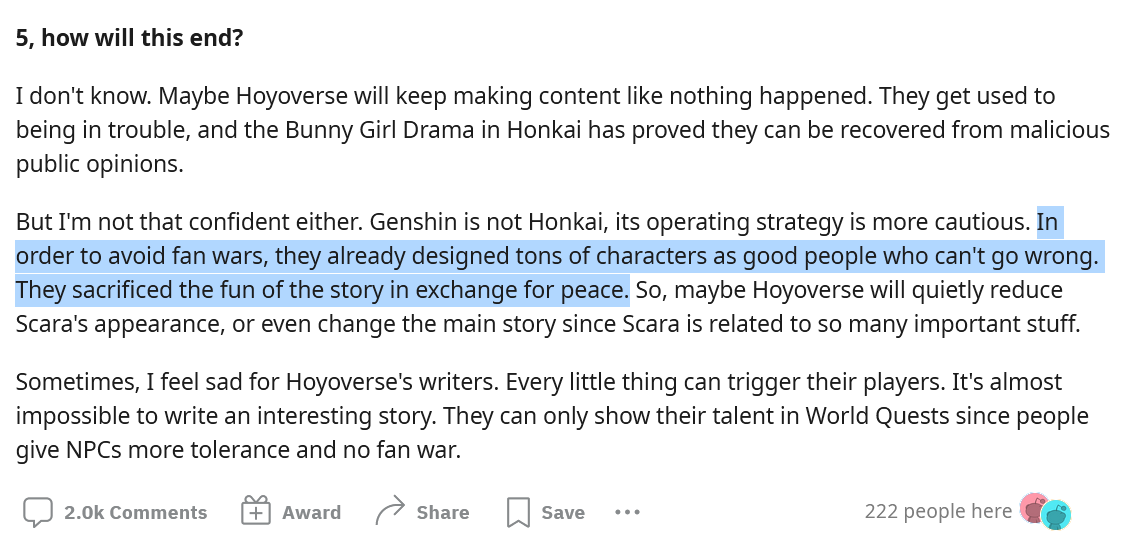Click the speech bubble comments icon
The image size is (1125, 547).
coord(38,512)
